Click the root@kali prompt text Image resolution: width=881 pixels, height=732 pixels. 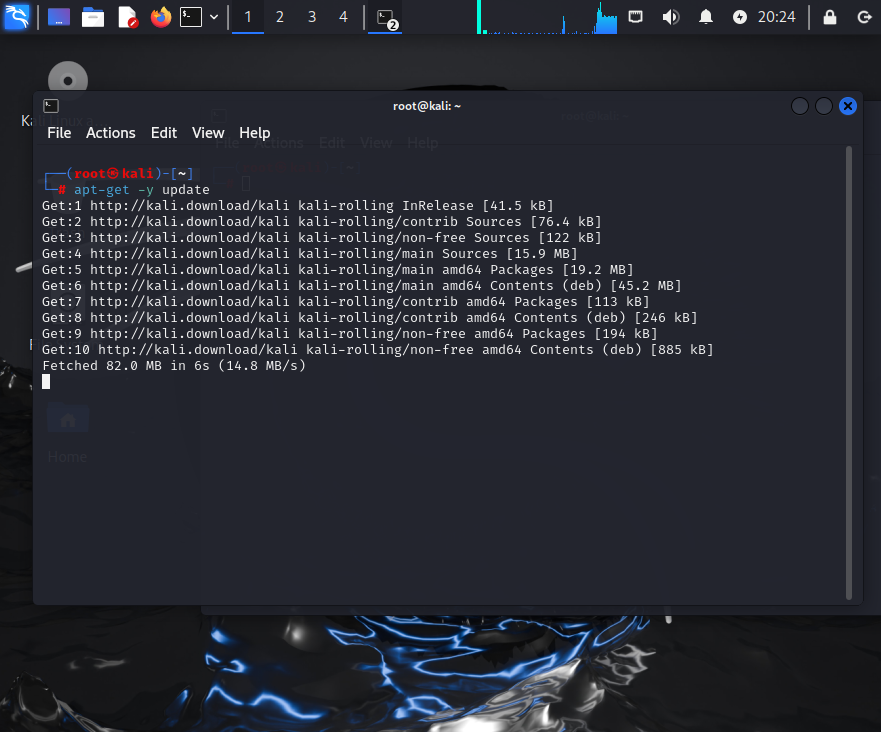click(x=114, y=174)
